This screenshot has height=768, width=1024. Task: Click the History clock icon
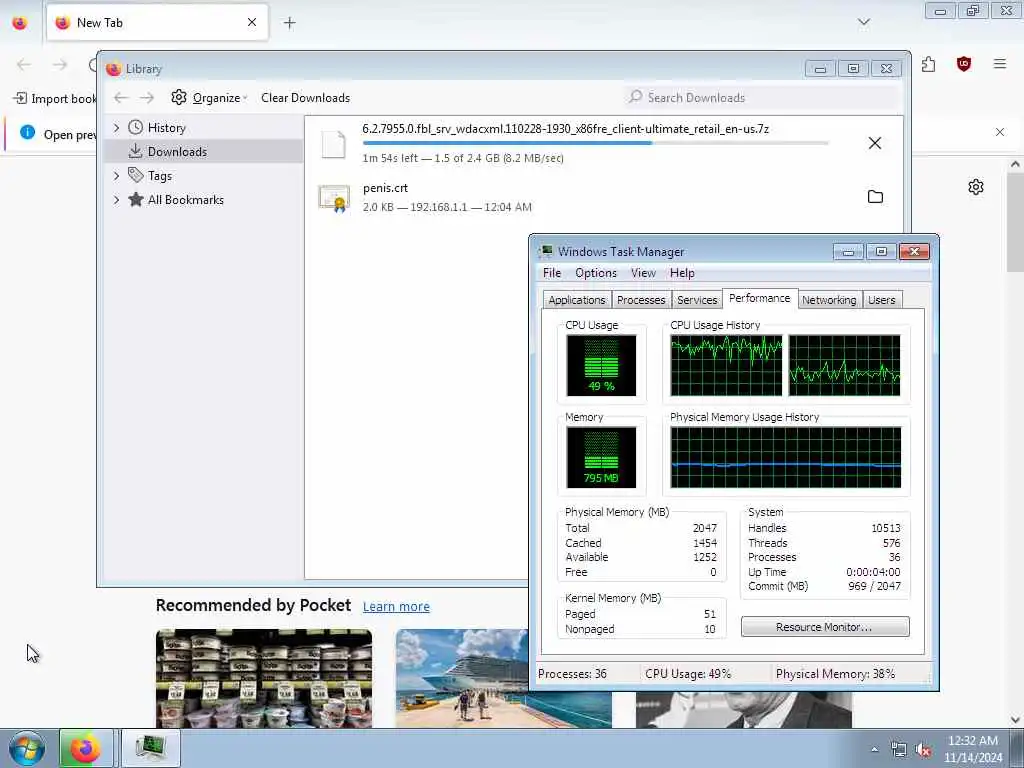tap(135, 127)
